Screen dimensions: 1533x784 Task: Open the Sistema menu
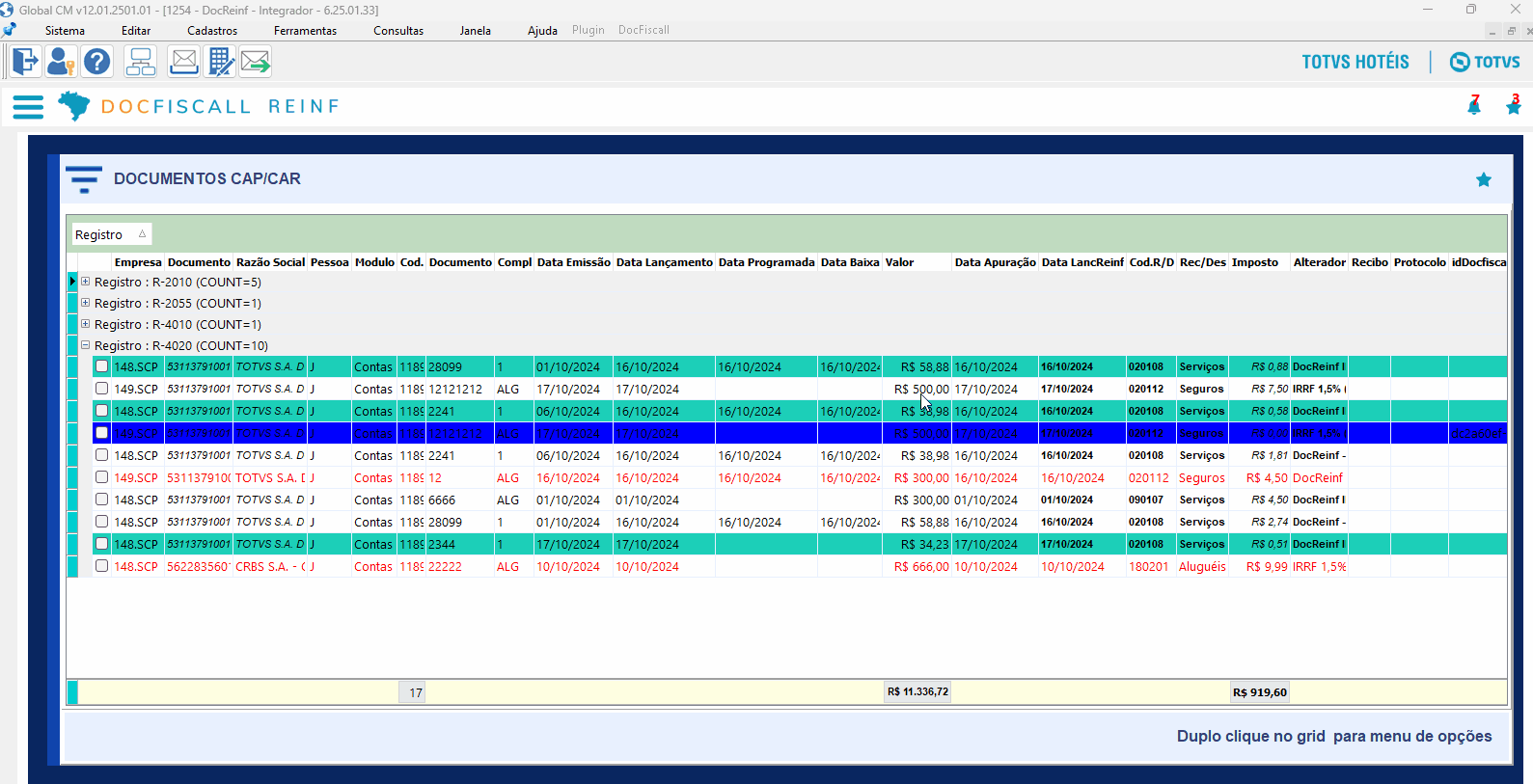65,31
